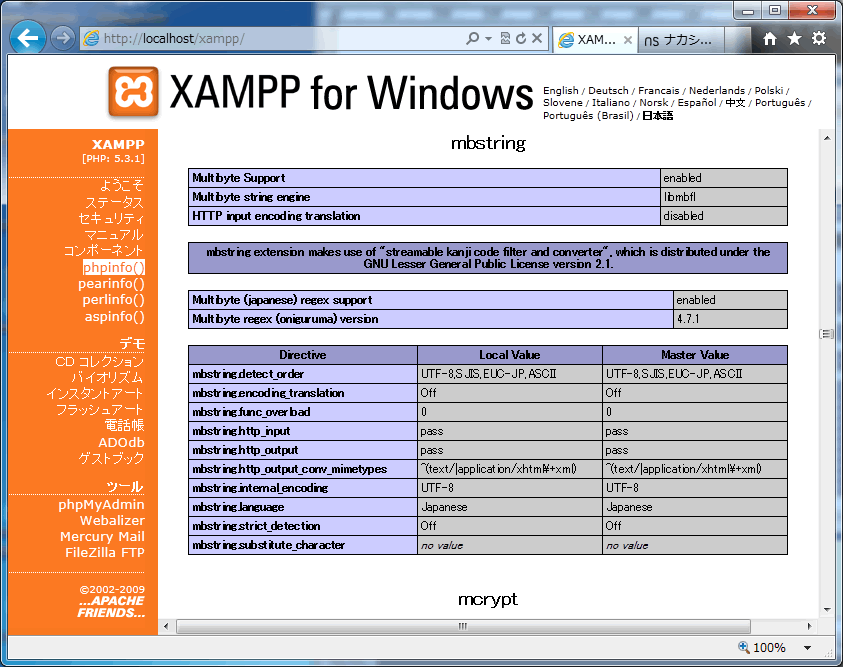Open Favorites star icon

[794, 39]
